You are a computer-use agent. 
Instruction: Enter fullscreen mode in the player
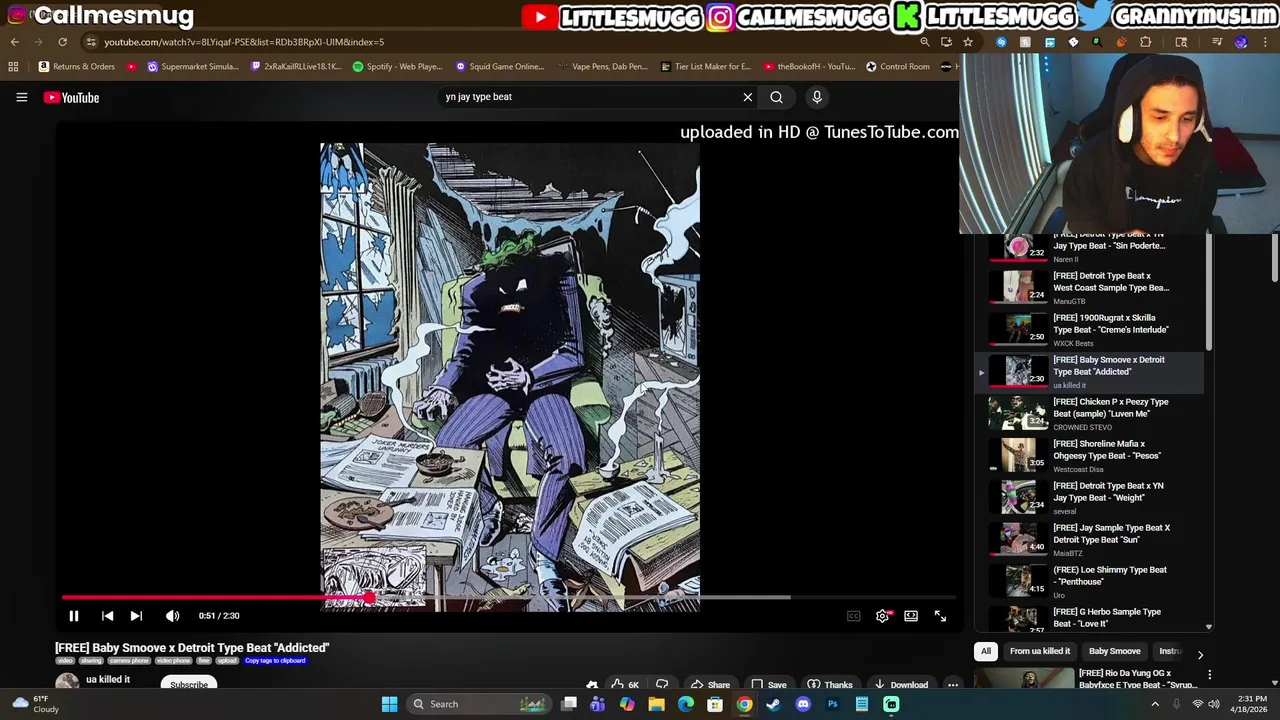click(940, 616)
